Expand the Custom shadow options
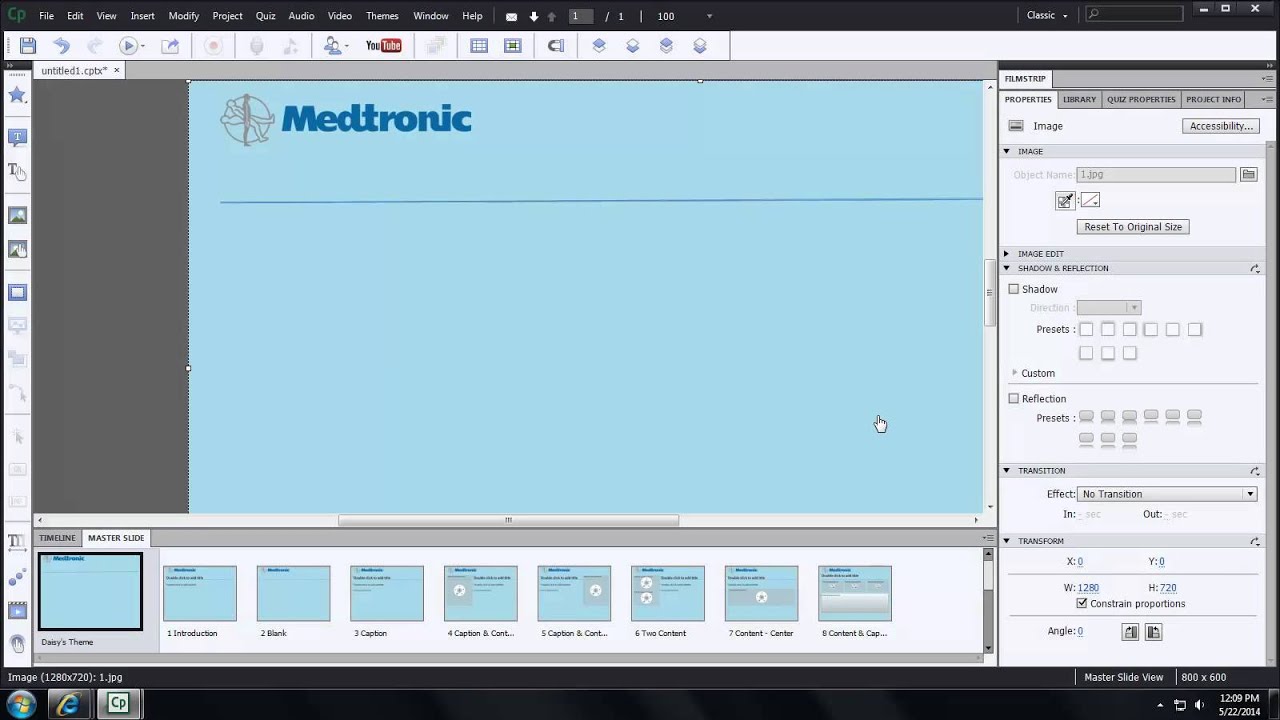The width and height of the screenshot is (1280, 720). point(1015,373)
